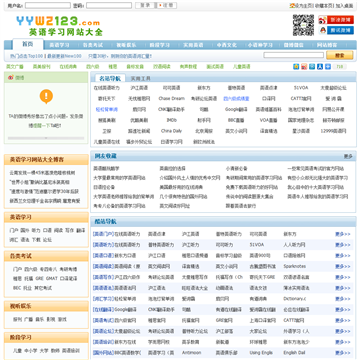Click the blue 腾讯微博 button

340,30
